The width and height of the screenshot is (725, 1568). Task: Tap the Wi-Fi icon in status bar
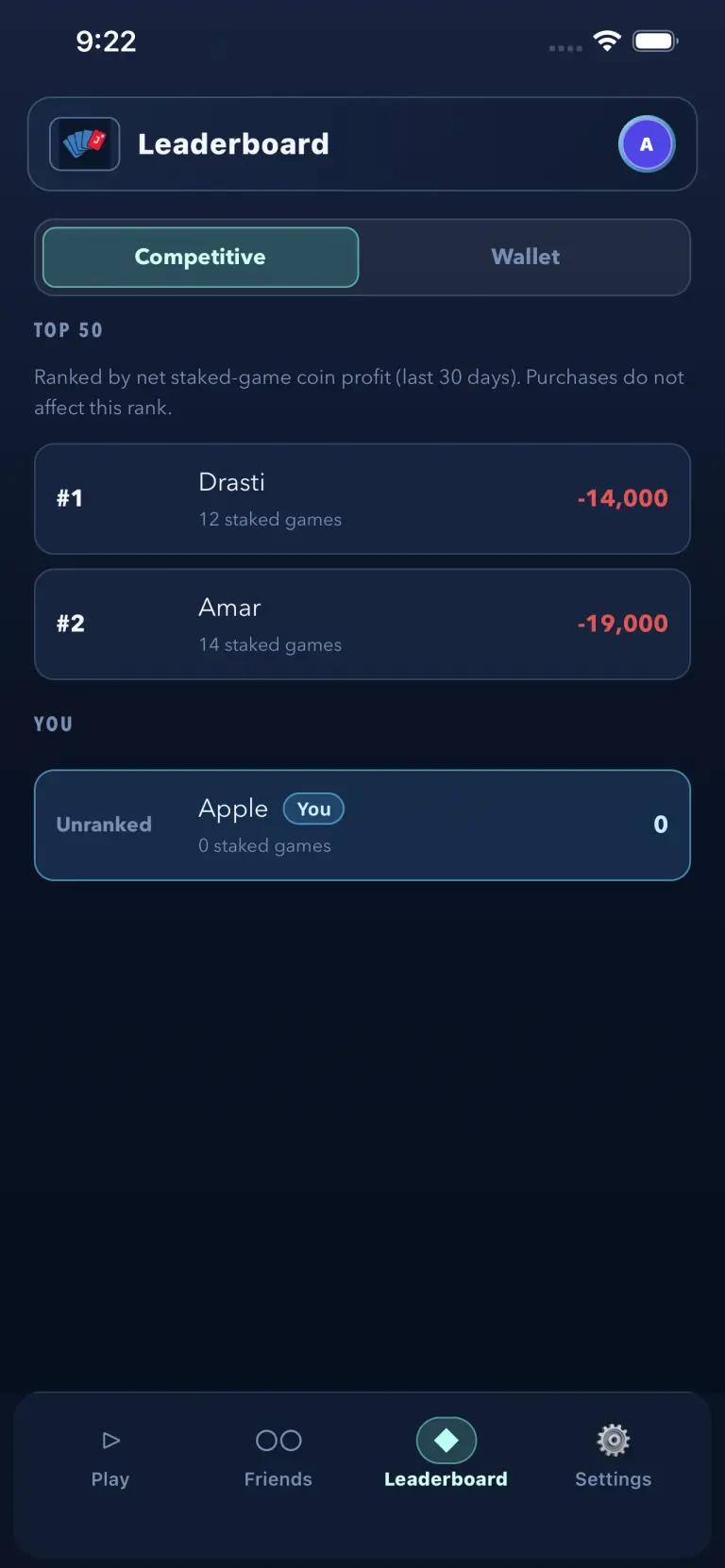tap(607, 41)
